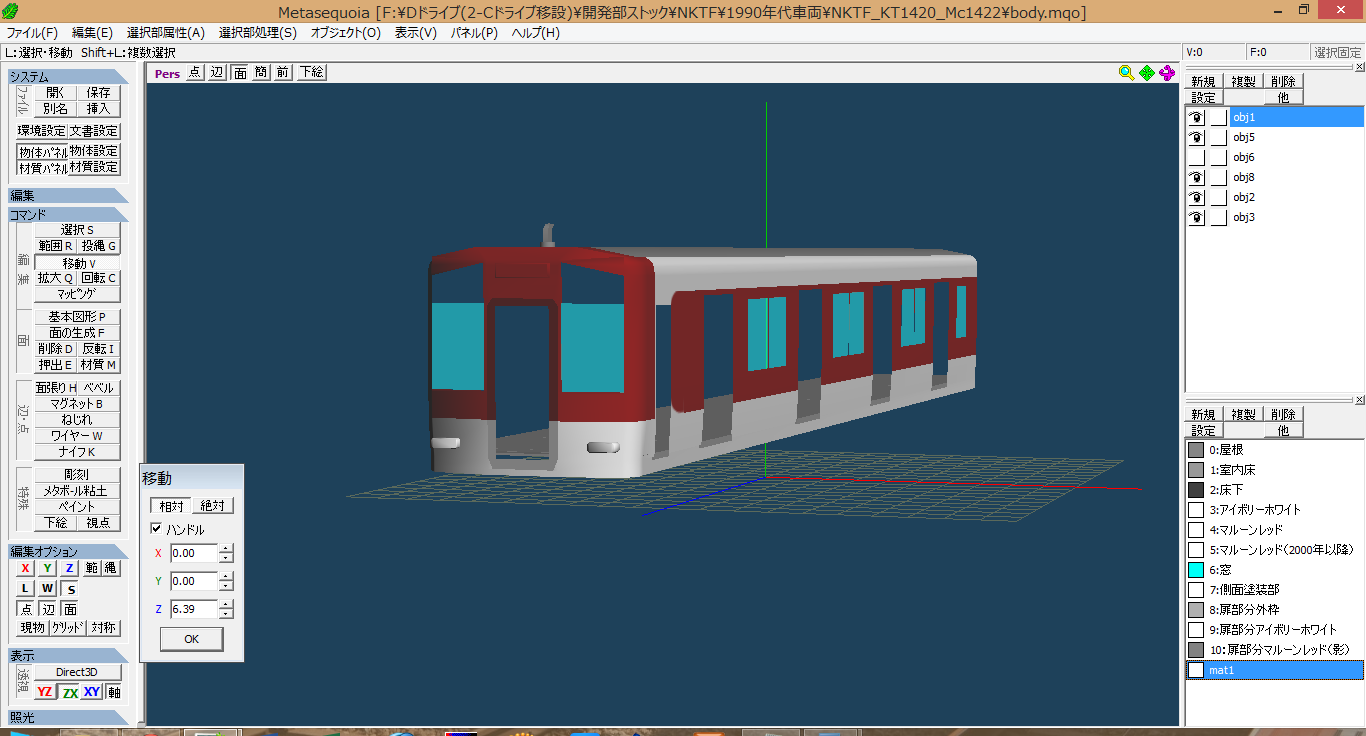This screenshot has height=736, width=1366.
Task: Toggle simple display button 簡 in view toolbar
Action: pyautogui.click(x=261, y=72)
